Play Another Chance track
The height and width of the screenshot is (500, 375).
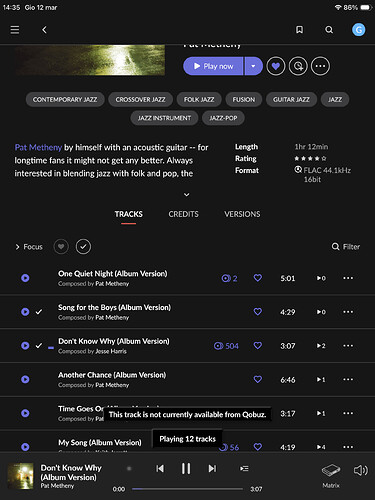(x=25, y=379)
